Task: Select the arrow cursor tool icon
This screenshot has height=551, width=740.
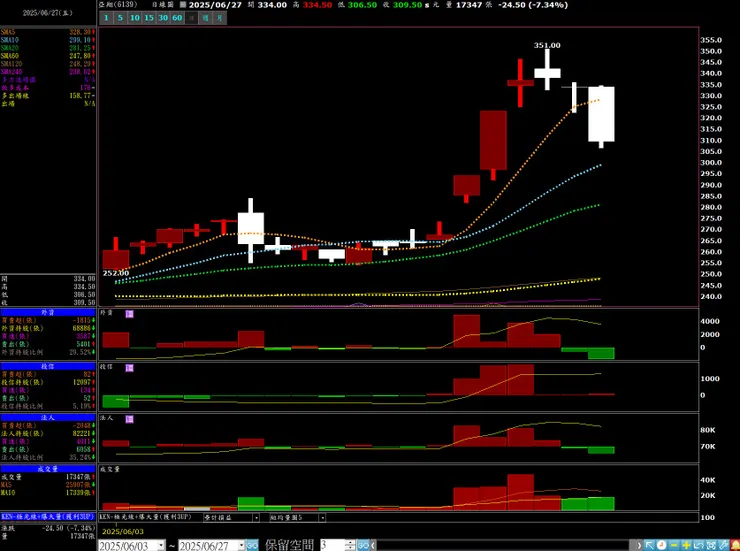Action: pyautogui.click(x=649, y=545)
